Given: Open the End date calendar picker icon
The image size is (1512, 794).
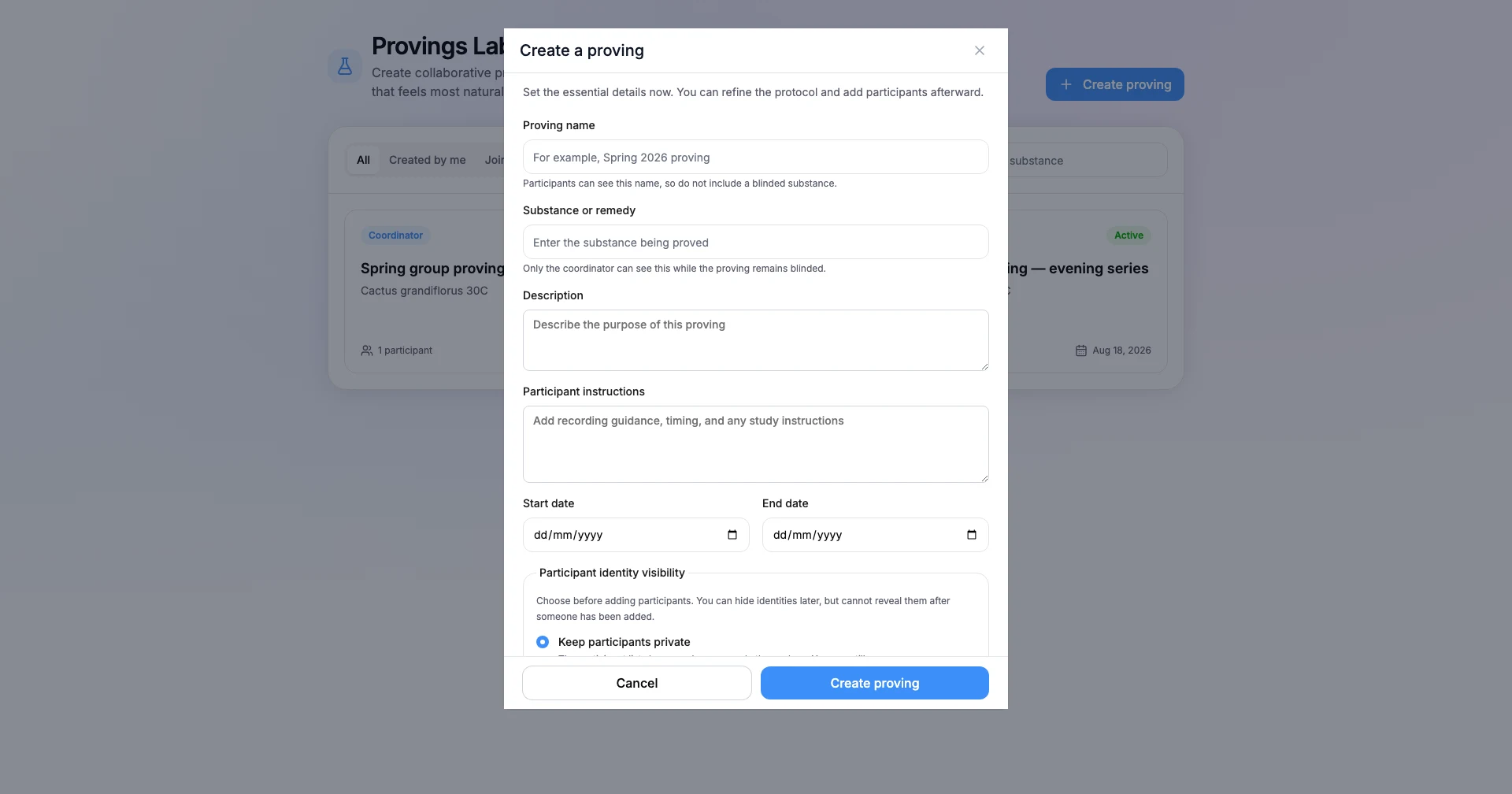Looking at the screenshot, I should click(x=972, y=535).
